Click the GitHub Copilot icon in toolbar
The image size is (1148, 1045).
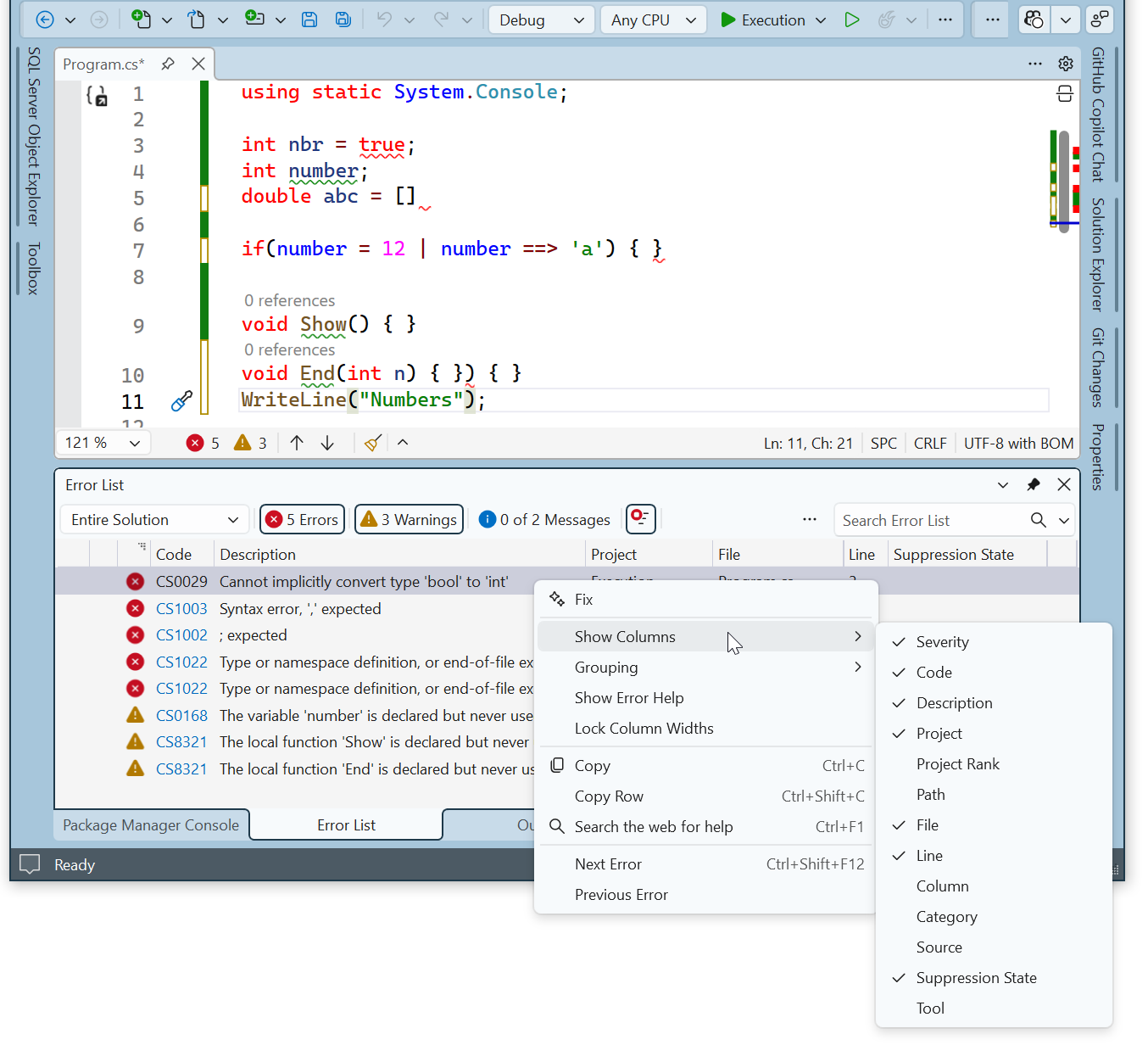(1034, 20)
